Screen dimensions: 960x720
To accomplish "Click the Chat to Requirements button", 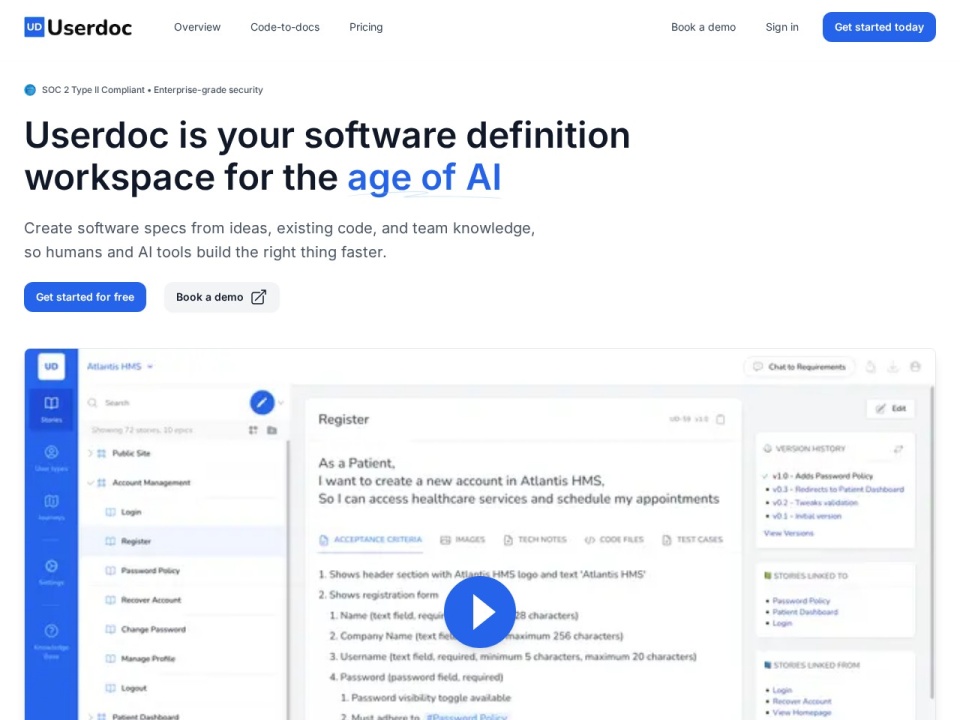I will click(799, 367).
